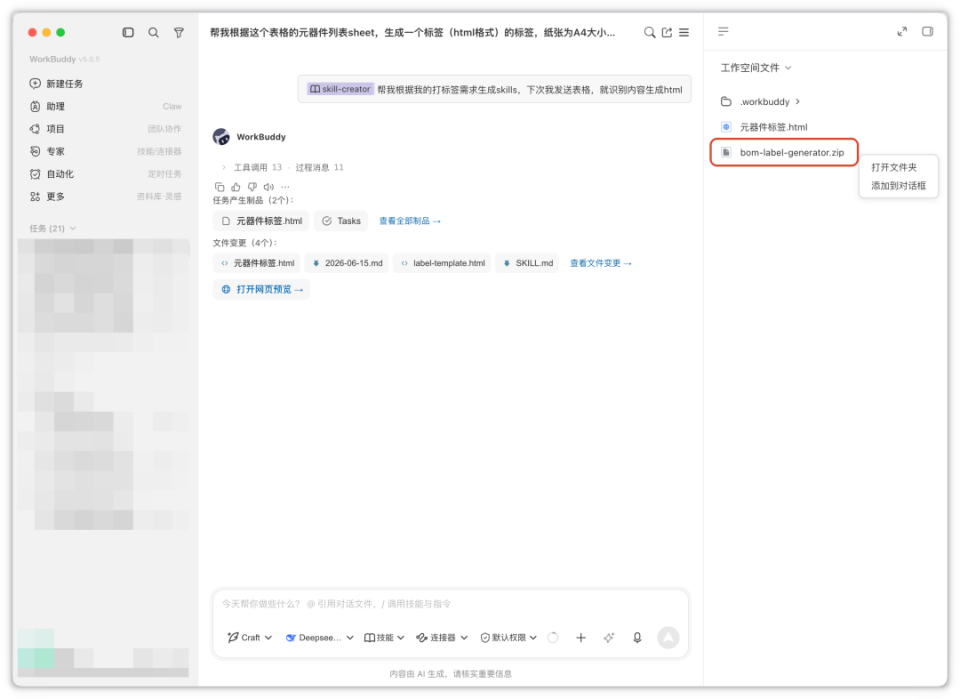Collapse the 任务 (21) list

coord(53,228)
